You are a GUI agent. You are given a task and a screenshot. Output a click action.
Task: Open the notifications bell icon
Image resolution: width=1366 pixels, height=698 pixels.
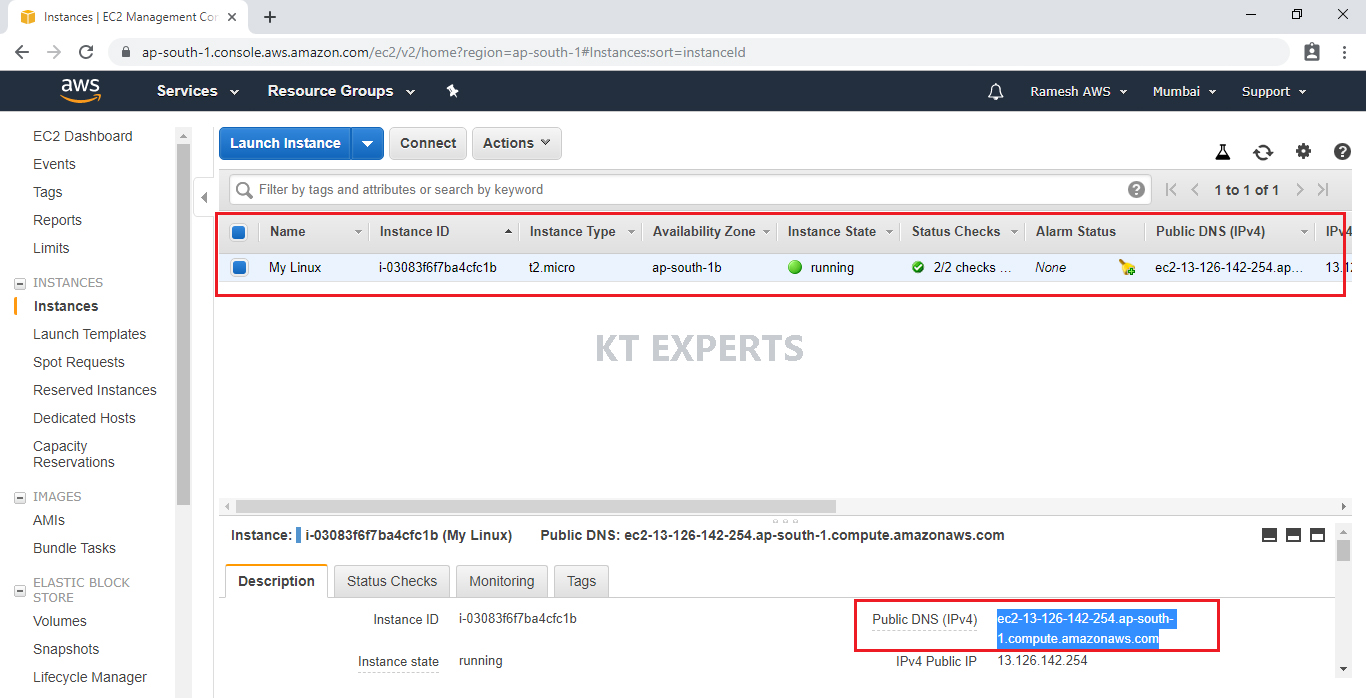[x=995, y=92]
